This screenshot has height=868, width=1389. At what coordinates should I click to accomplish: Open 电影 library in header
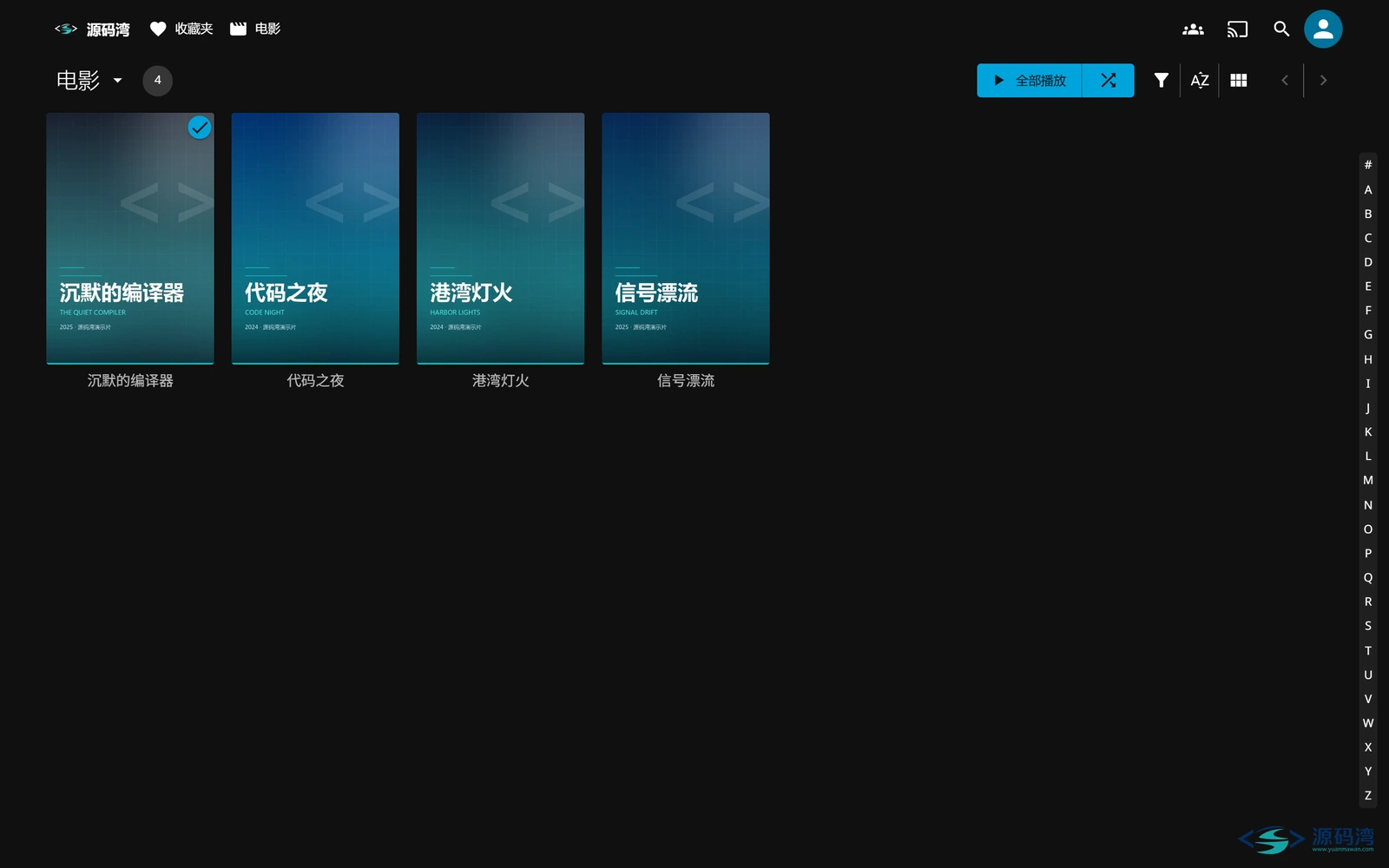tap(255, 30)
